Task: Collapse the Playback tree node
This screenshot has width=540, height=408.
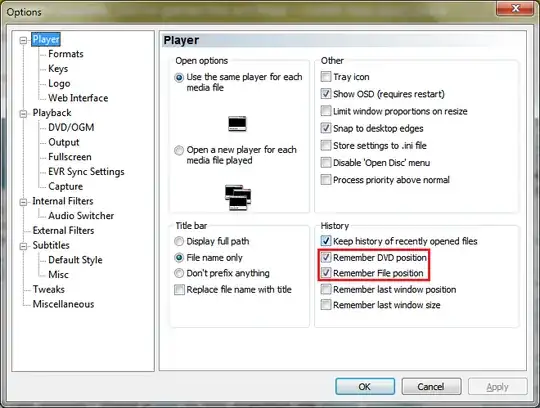Action: click(23, 114)
